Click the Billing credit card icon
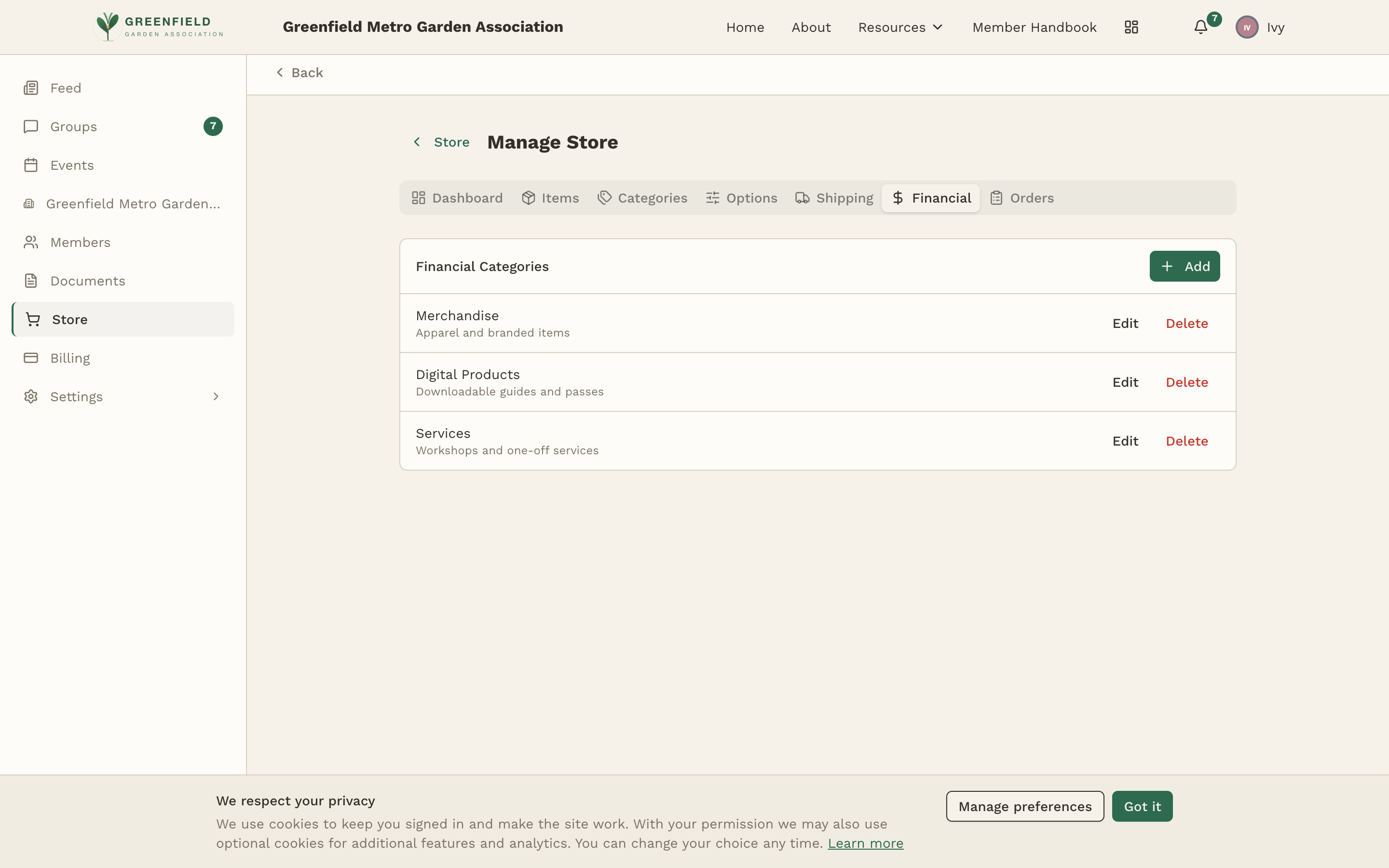The image size is (1389, 868). tap(31, 358)
